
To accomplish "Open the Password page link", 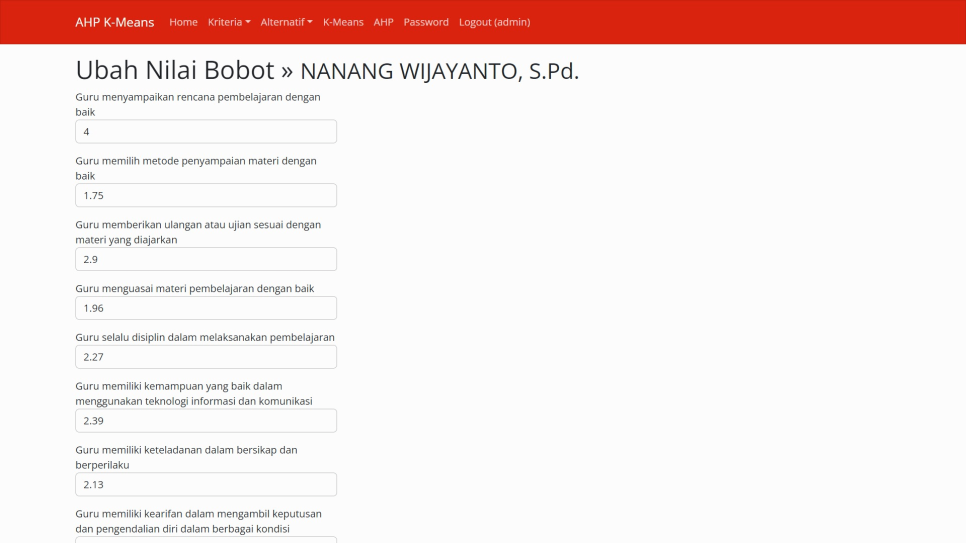I will 426,22.
